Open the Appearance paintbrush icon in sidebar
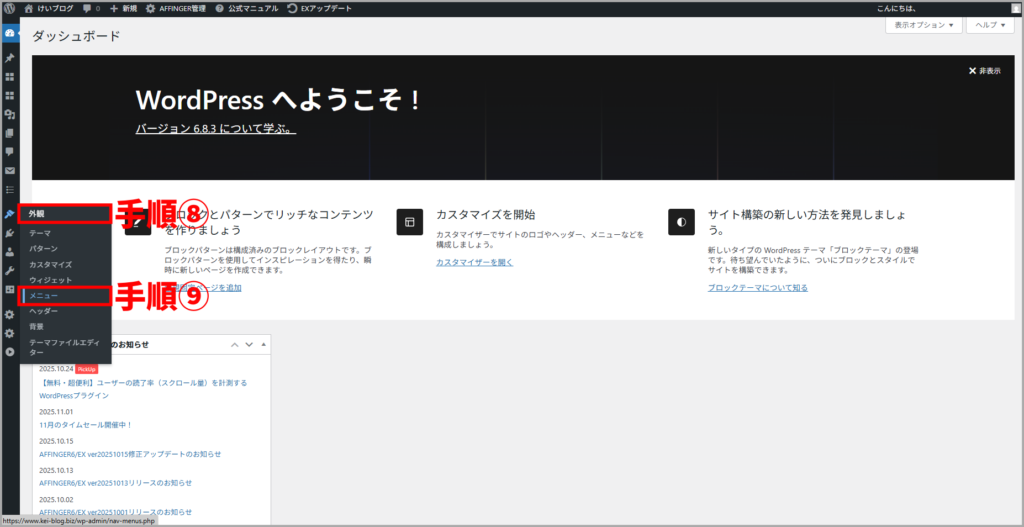This screenshot has width=1024, height=527. point(10,214)
